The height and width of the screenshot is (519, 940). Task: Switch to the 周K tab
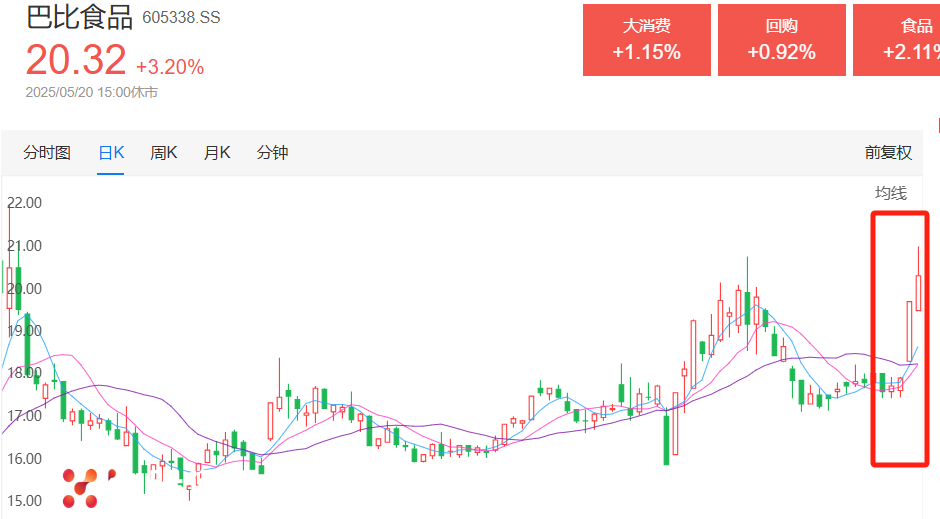point(163,152)
